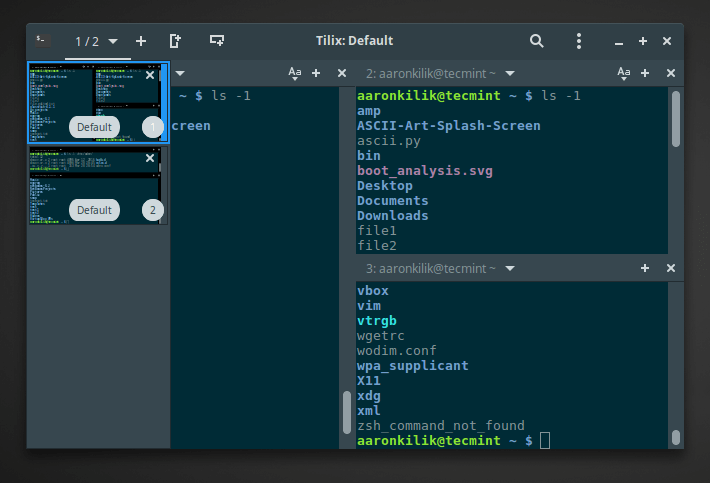
Task: Open the Aa text options in terminal 2
Action: 624,73
